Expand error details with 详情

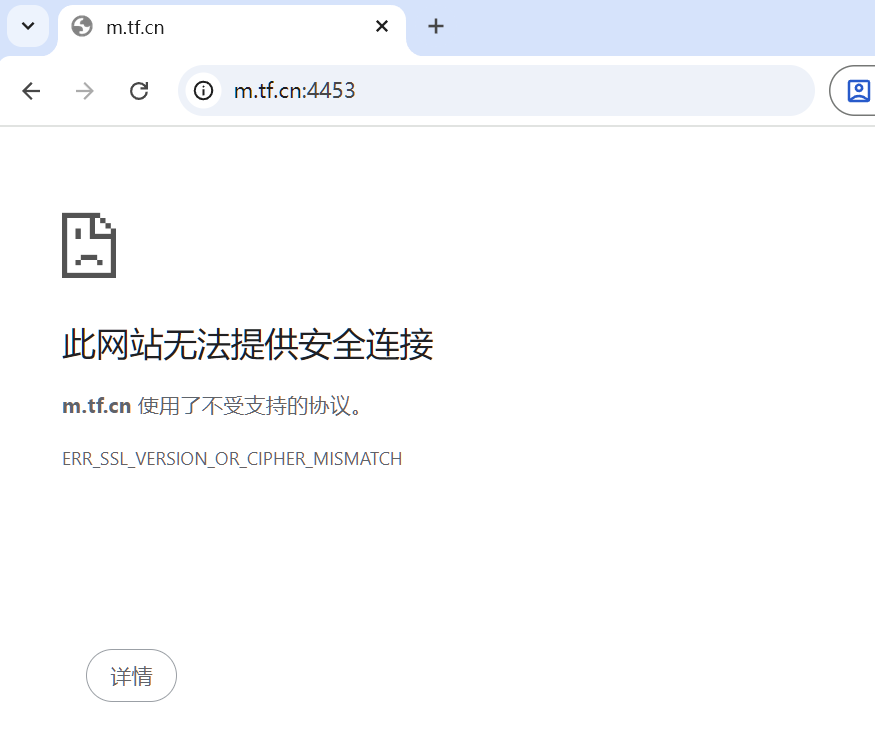pos(131,675)
